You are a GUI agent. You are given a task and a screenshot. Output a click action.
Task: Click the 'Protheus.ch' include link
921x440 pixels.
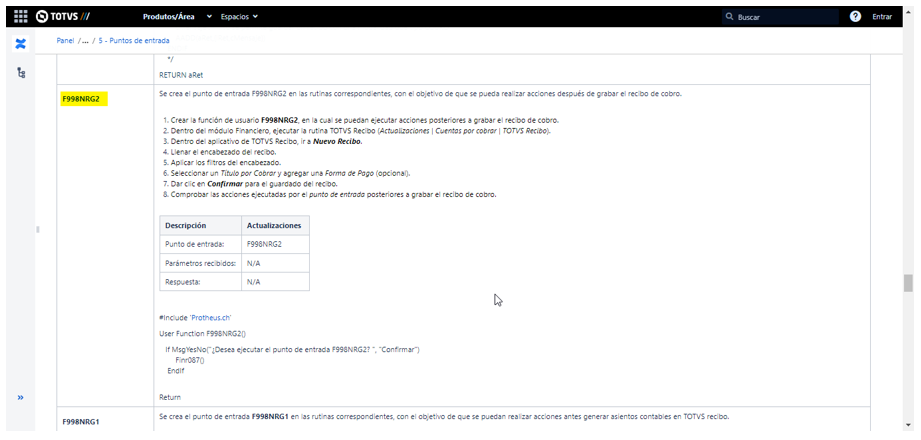click(x=211, y=317)
